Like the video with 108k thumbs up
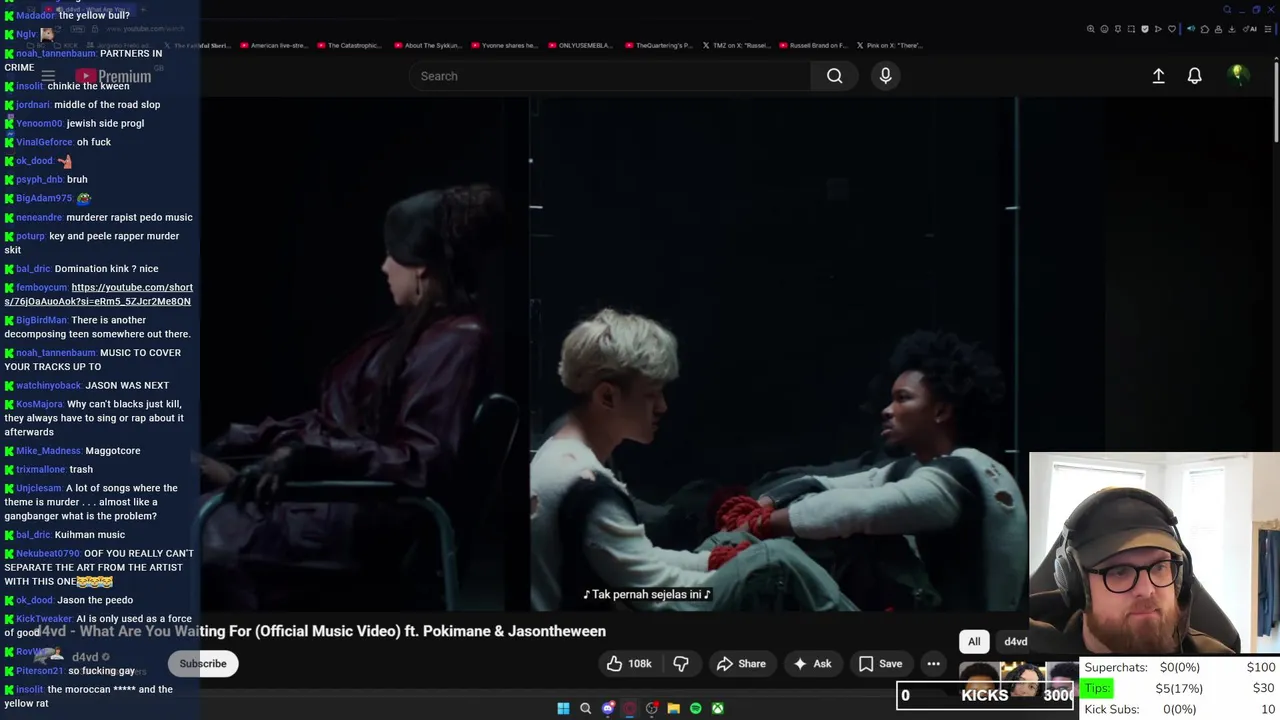 [x=628, y=664]
